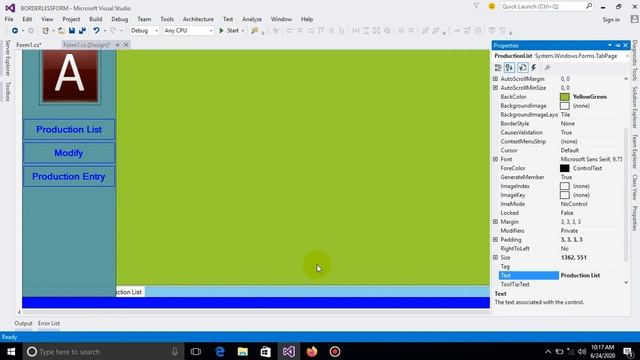
Task: Open the Any CPU platform dropdown
Action: (188, 31)
